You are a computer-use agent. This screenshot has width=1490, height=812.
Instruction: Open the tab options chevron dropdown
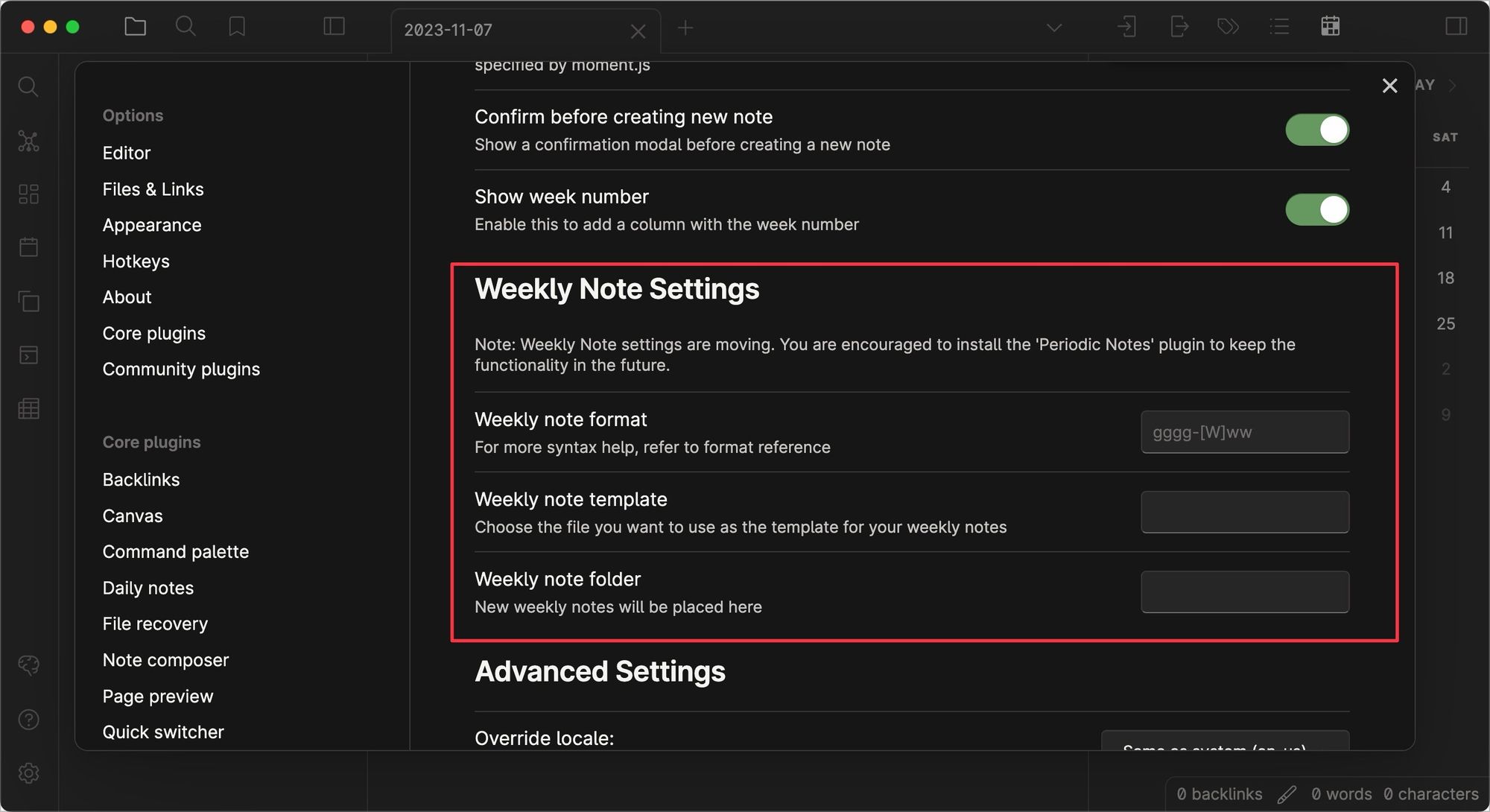pyautogui.click(x=1053, y=28)
